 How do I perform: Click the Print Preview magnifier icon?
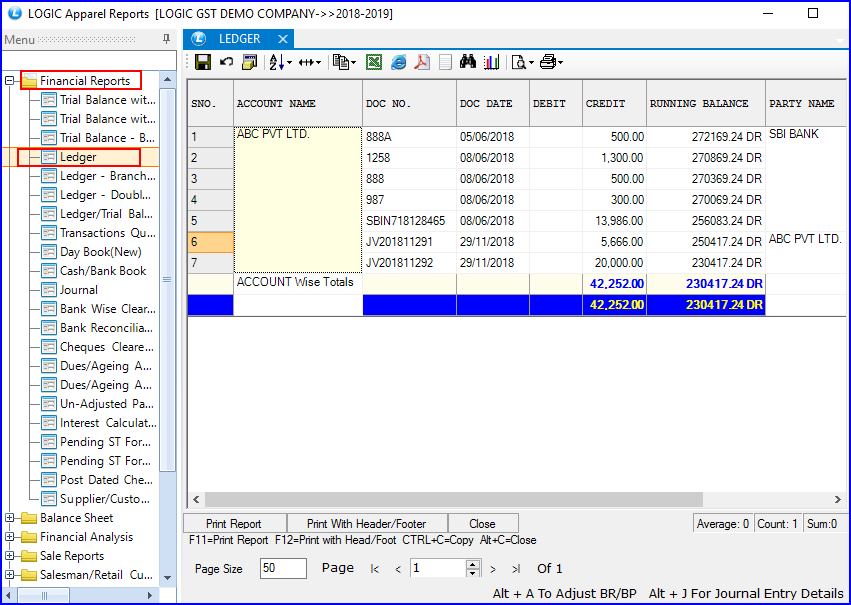519,62
